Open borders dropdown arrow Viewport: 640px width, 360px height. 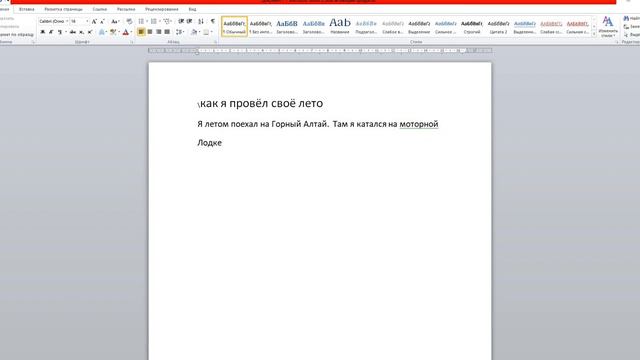(x=211, y=32)
